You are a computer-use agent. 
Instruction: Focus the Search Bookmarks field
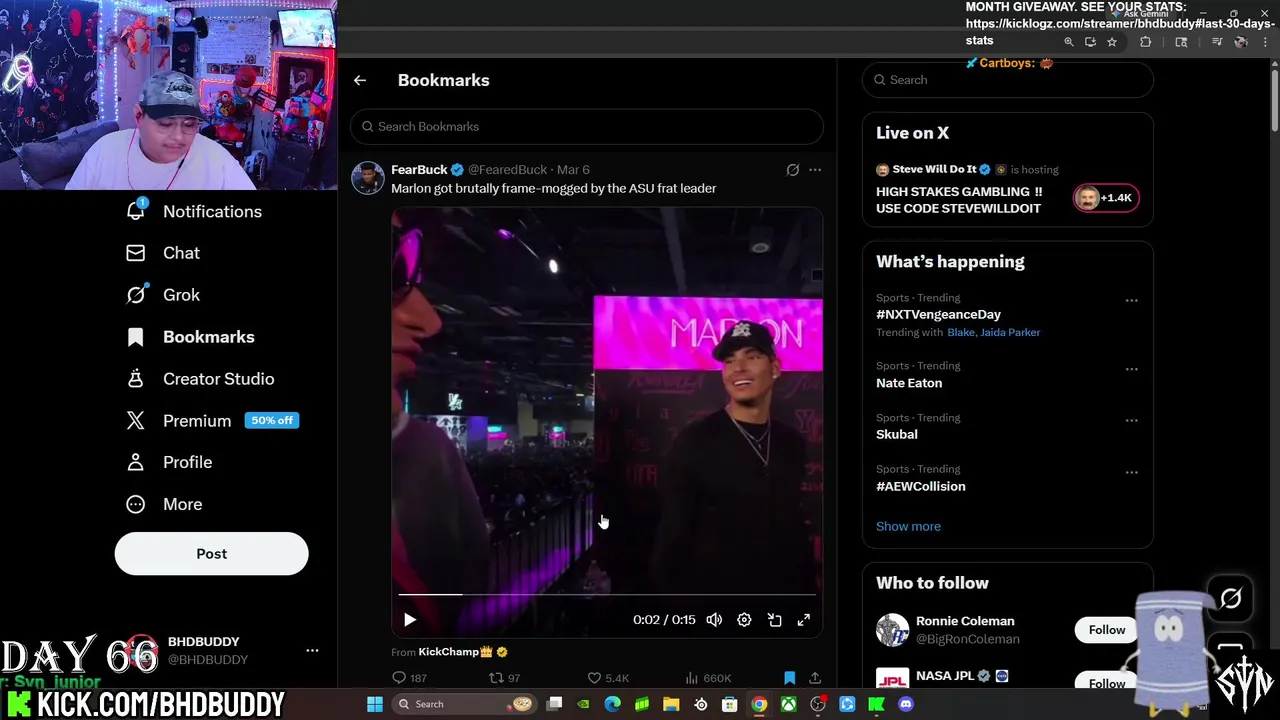click(587, 126)
